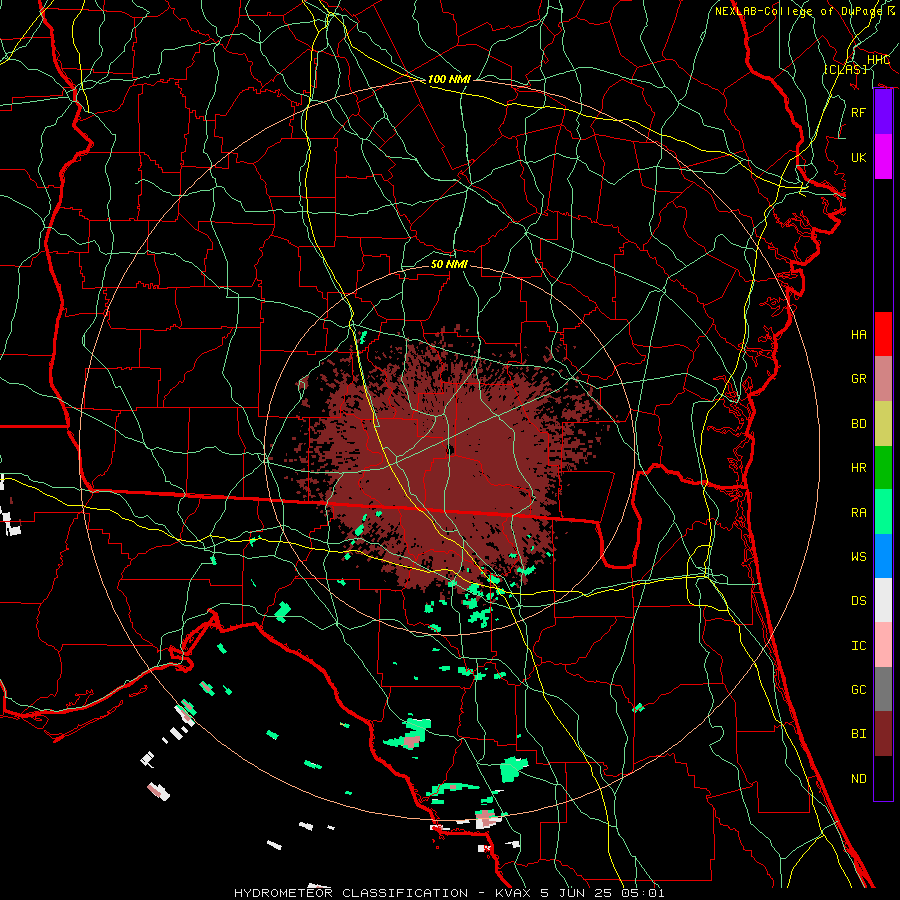
Task: Click the 50 NMI range ring label
Action: tap(449, 264)
